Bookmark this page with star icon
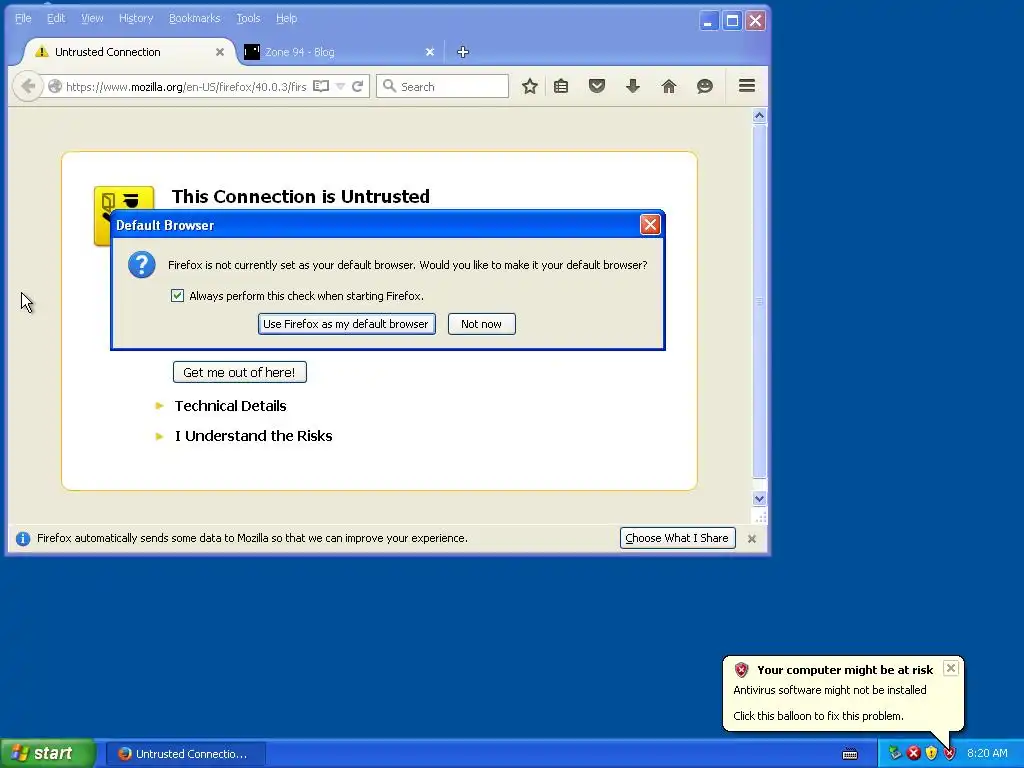1024x768 pixels. 530,86
